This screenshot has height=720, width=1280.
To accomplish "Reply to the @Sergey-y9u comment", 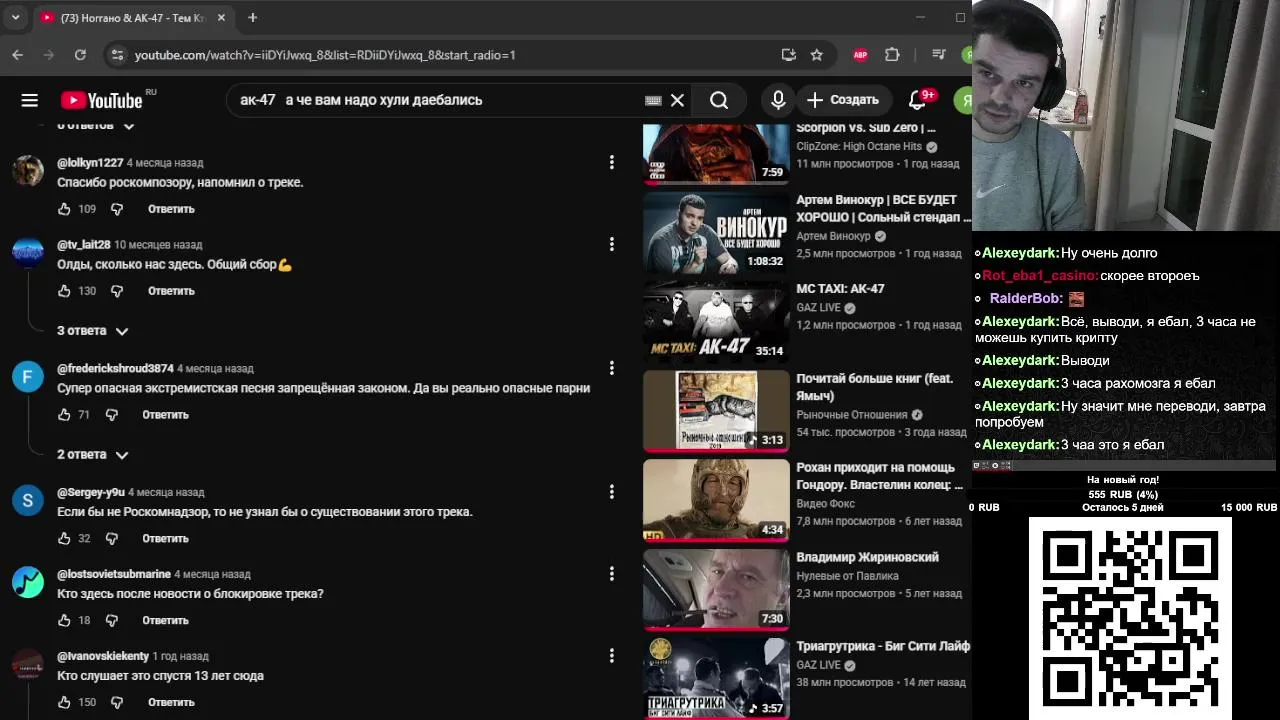I will [165, 539].
